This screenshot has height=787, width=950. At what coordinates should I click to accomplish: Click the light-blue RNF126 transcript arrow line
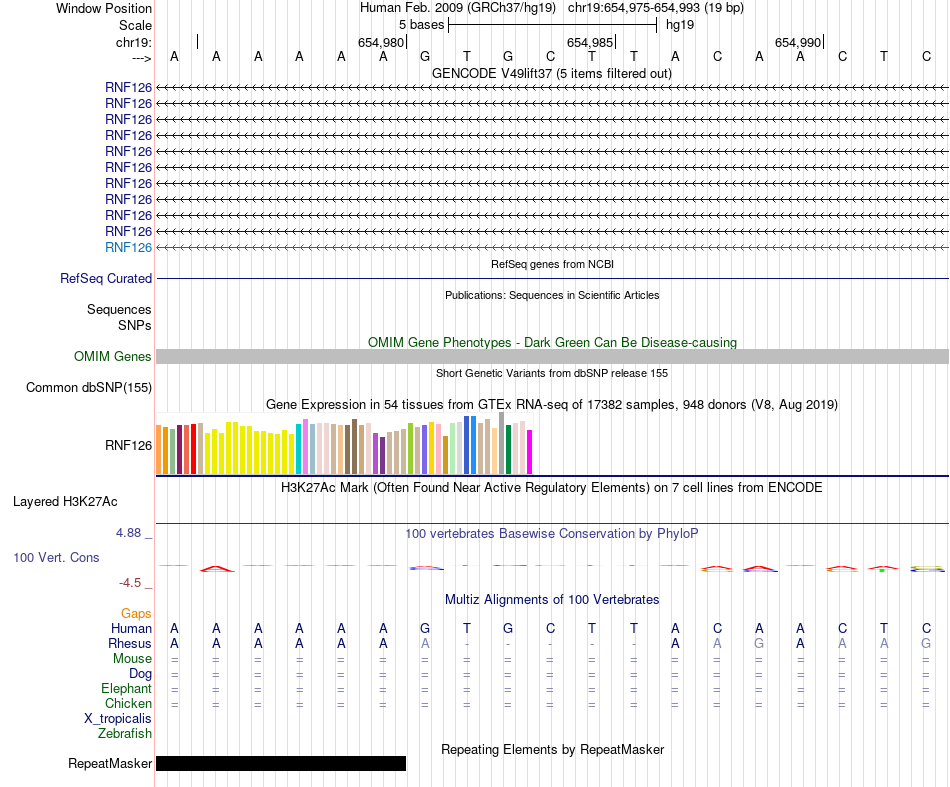pyautogui.click(x=552, y=247)
